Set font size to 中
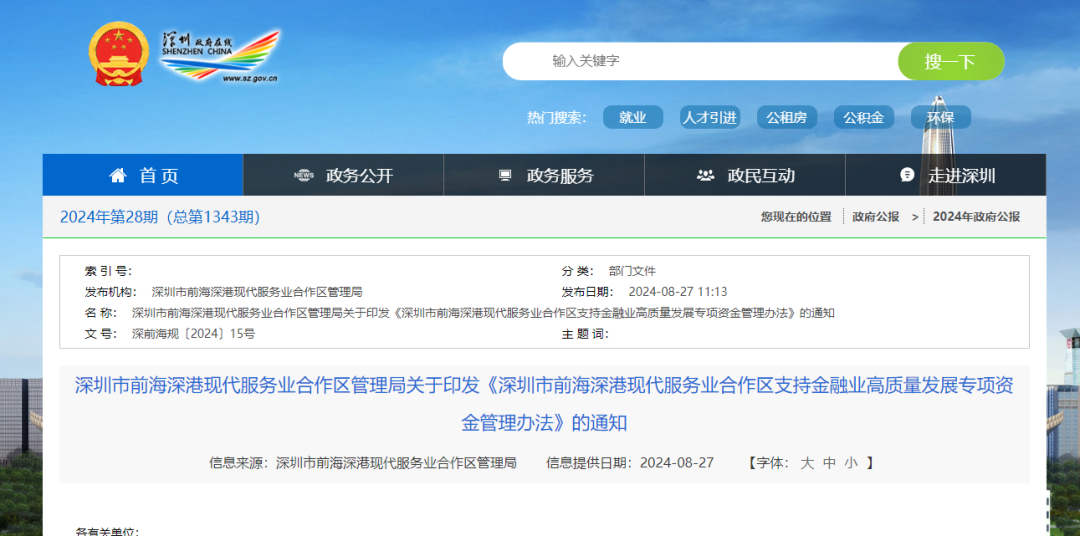Viewport: 1080px width, 536px height. tap(830, 463)
